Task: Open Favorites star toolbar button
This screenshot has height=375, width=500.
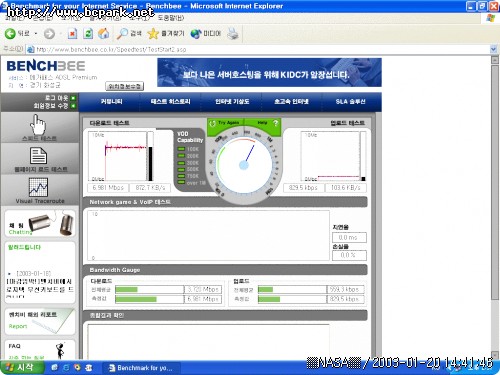Action: (x=166, y=33)
